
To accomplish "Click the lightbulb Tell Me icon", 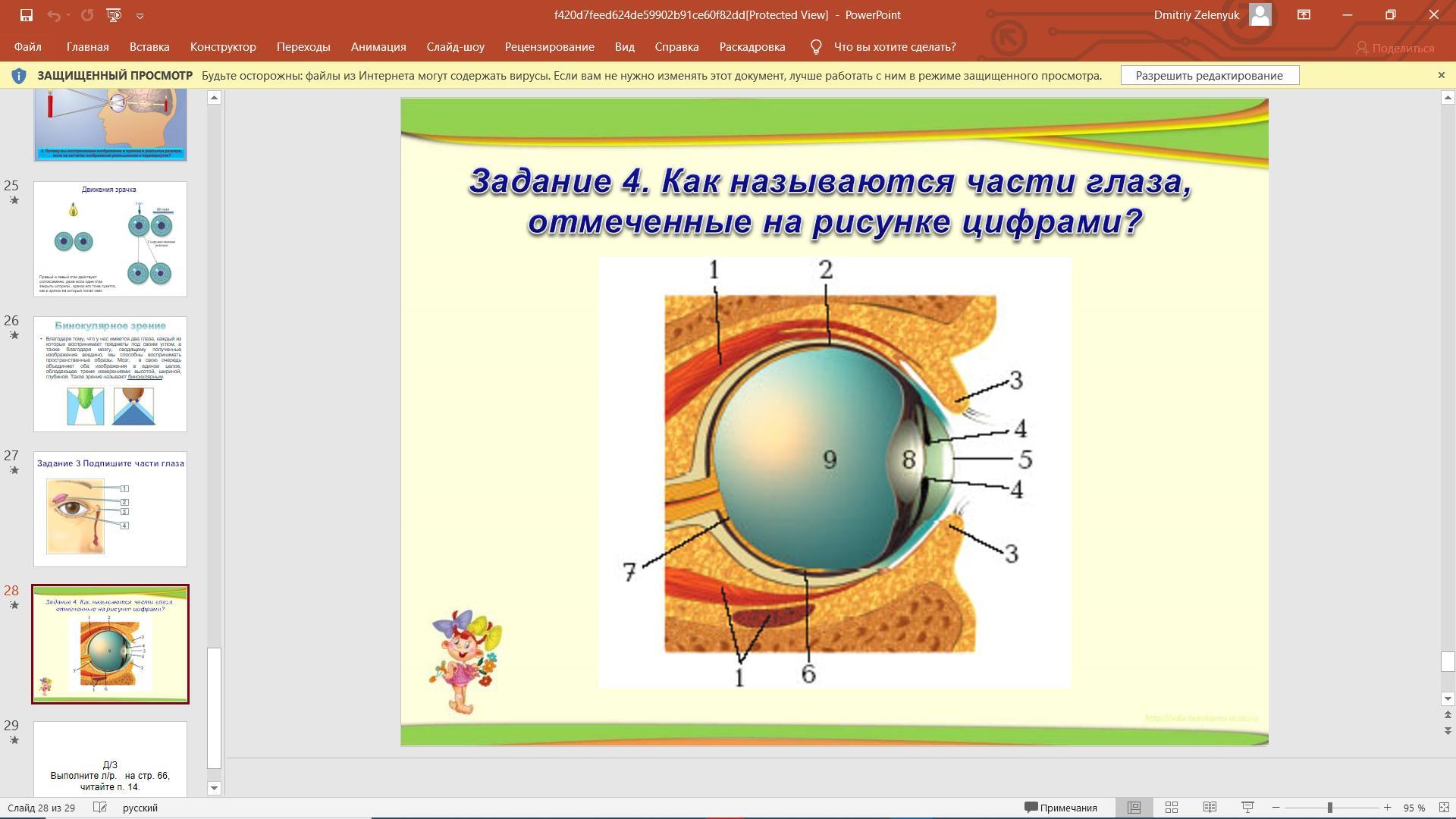I will (816, 47).
